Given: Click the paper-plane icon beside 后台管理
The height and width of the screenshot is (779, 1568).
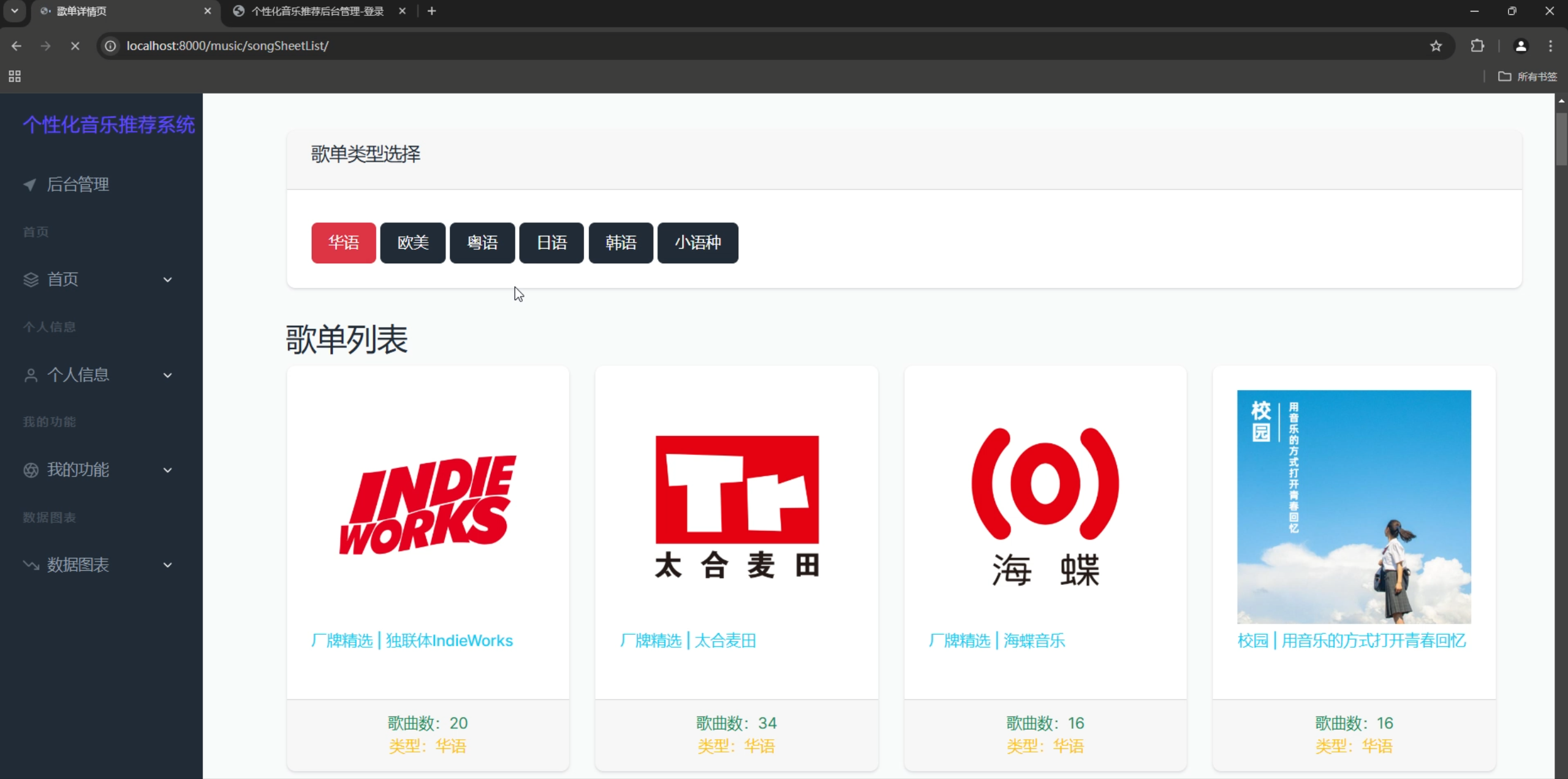Looking at the screenshot, I should point(29,184).
